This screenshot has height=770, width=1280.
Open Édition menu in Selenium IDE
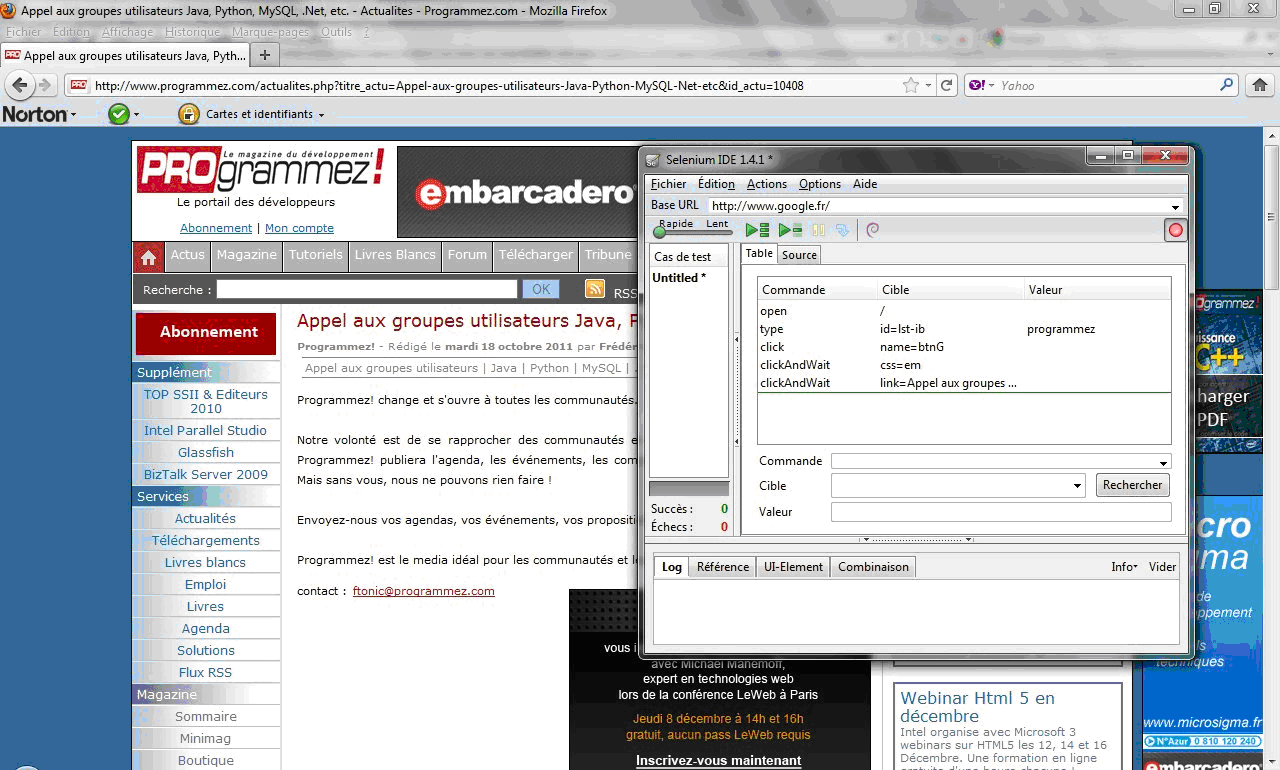pos(716,184)
